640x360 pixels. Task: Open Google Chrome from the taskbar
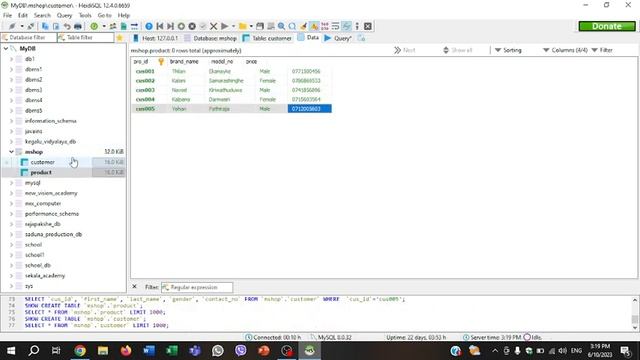point(80,351)
